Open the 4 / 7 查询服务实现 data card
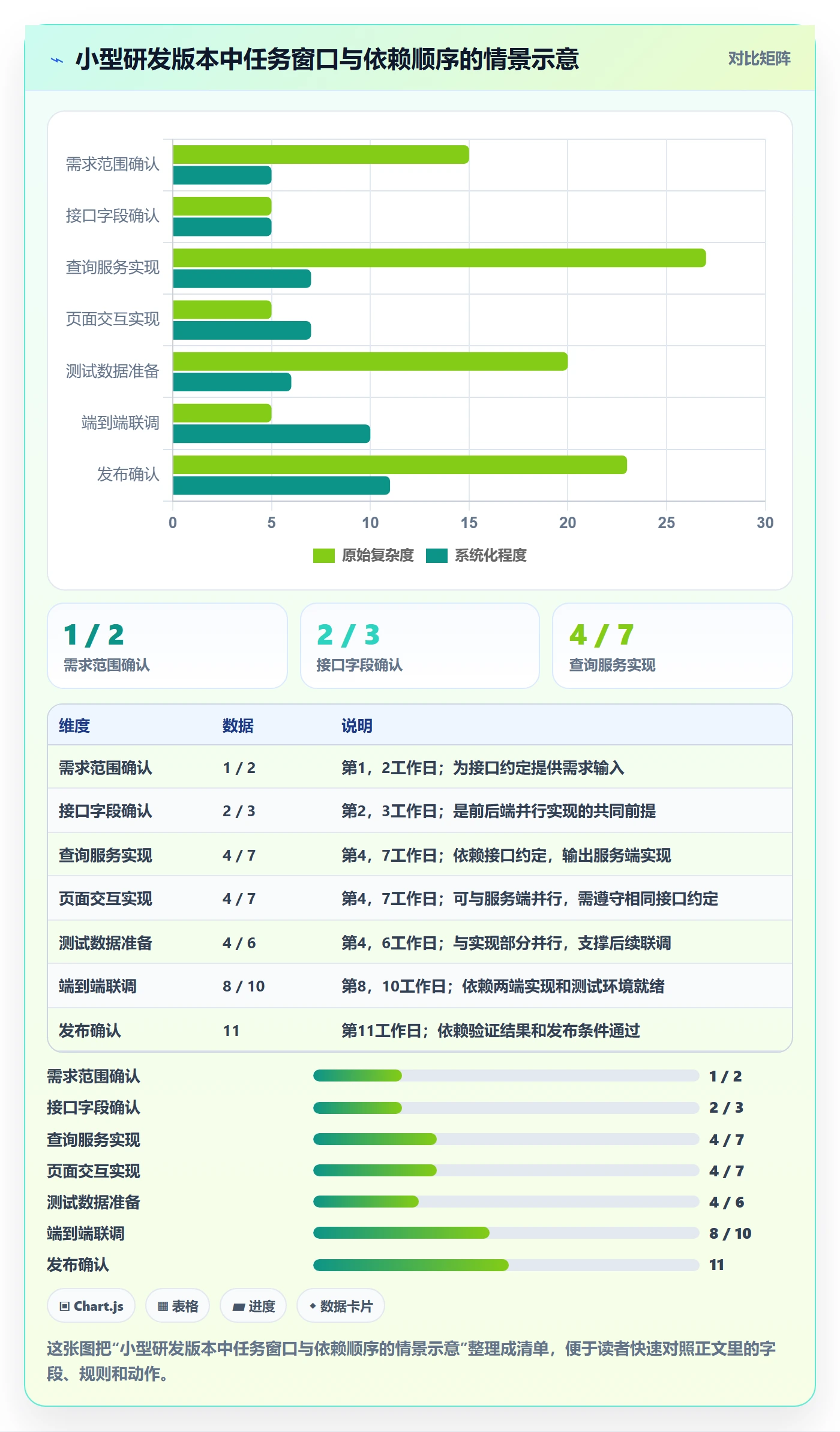This screenshot has width=840, height=1432. point(673,646)
